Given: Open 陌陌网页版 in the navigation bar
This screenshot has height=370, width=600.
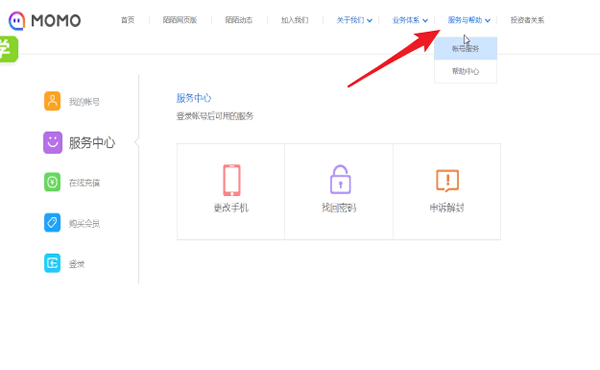Looking at the screenshot, I should point(180,20).
